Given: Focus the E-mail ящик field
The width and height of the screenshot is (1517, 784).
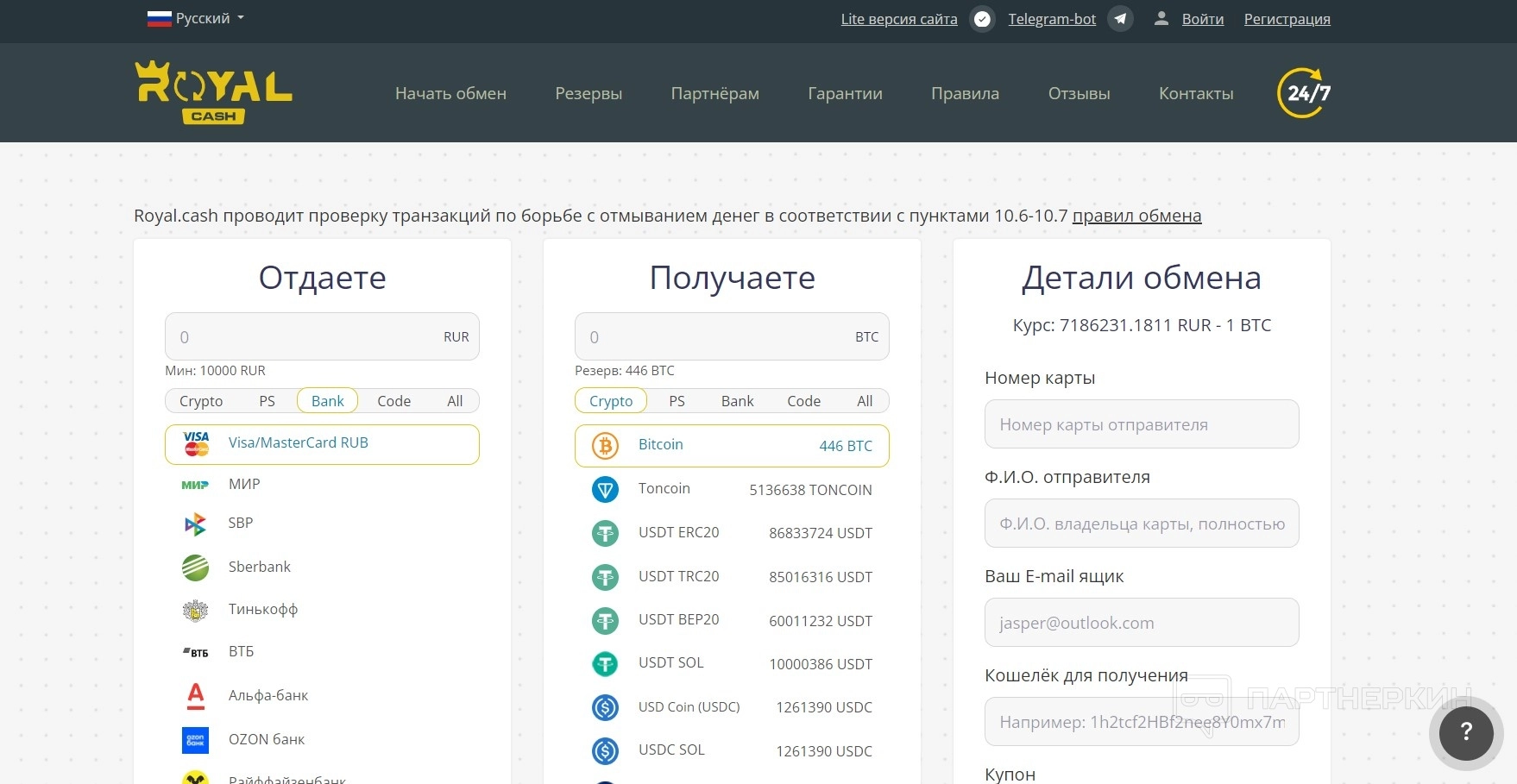Looking at the screenshot, I should pos(1142,622).
